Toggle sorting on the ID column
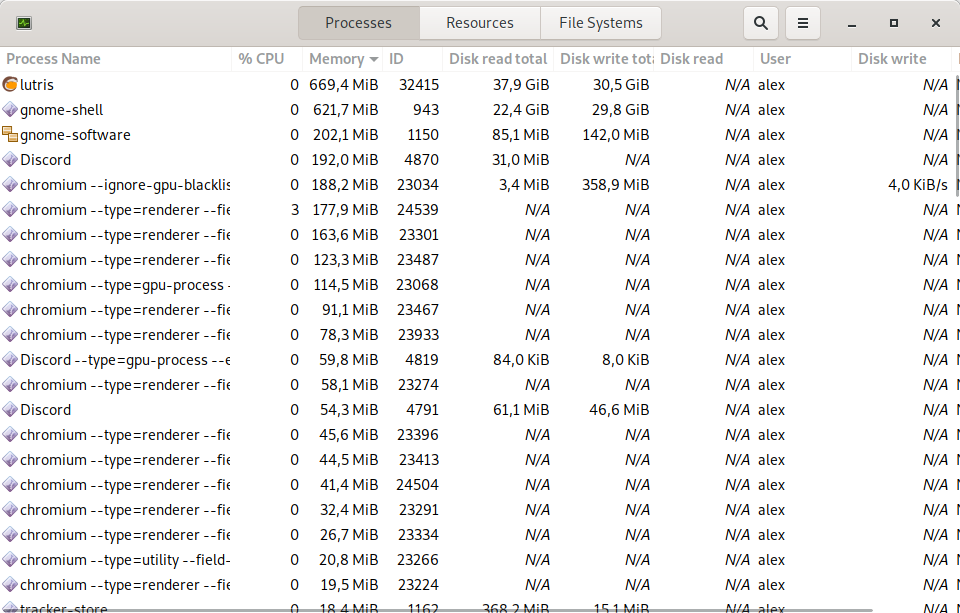The image size is (960, 613). tap(410, 59)
